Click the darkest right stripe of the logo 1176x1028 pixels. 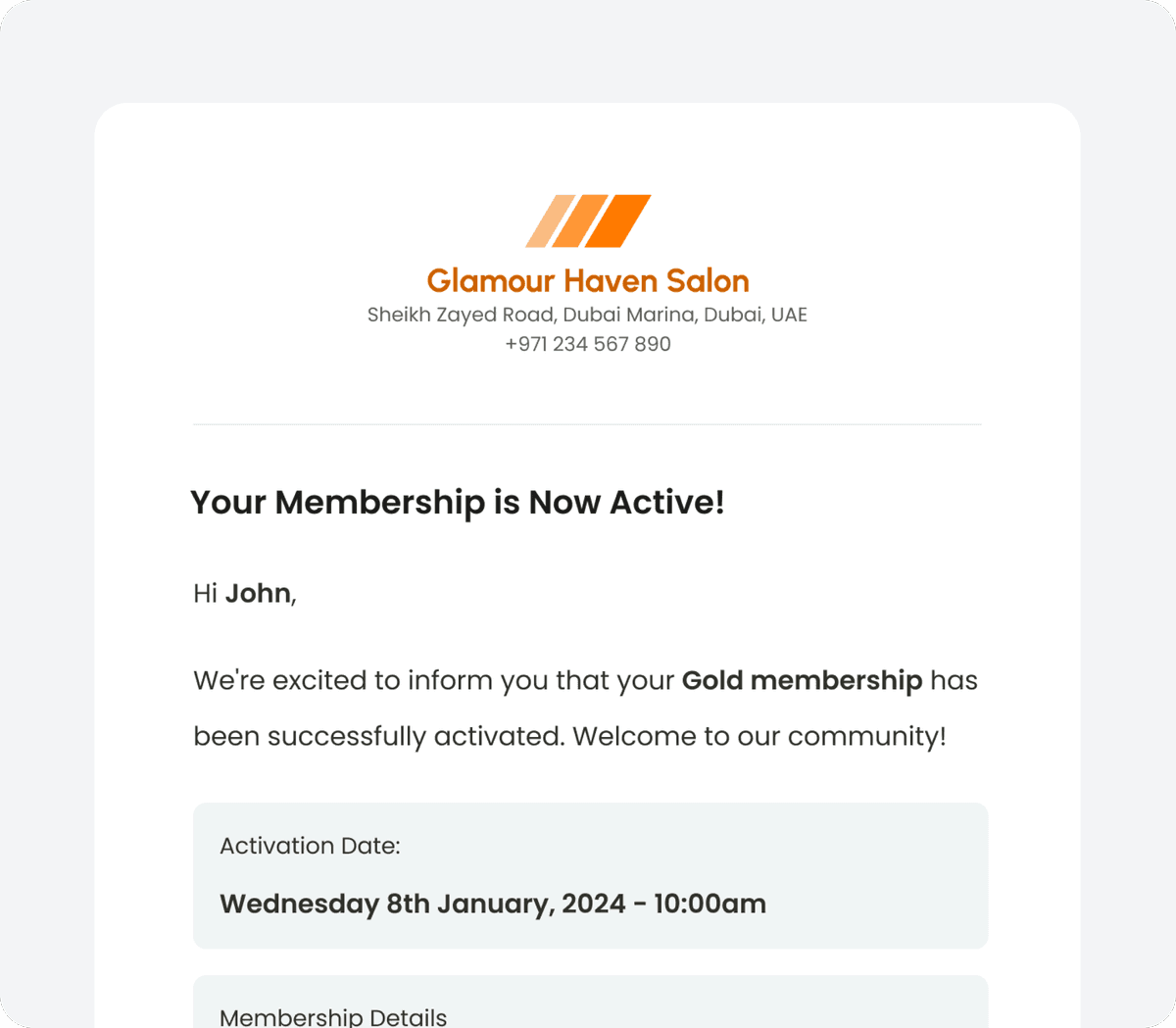619,220
